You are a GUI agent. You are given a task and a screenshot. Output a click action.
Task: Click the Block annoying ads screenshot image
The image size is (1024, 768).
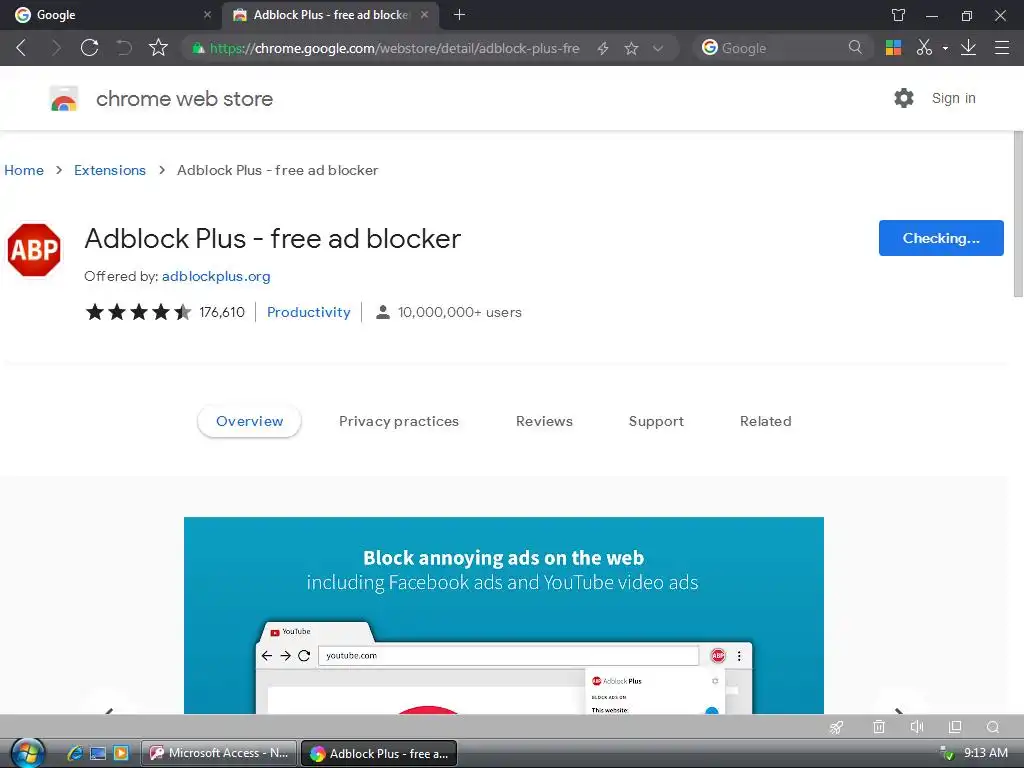coord(504,615)
